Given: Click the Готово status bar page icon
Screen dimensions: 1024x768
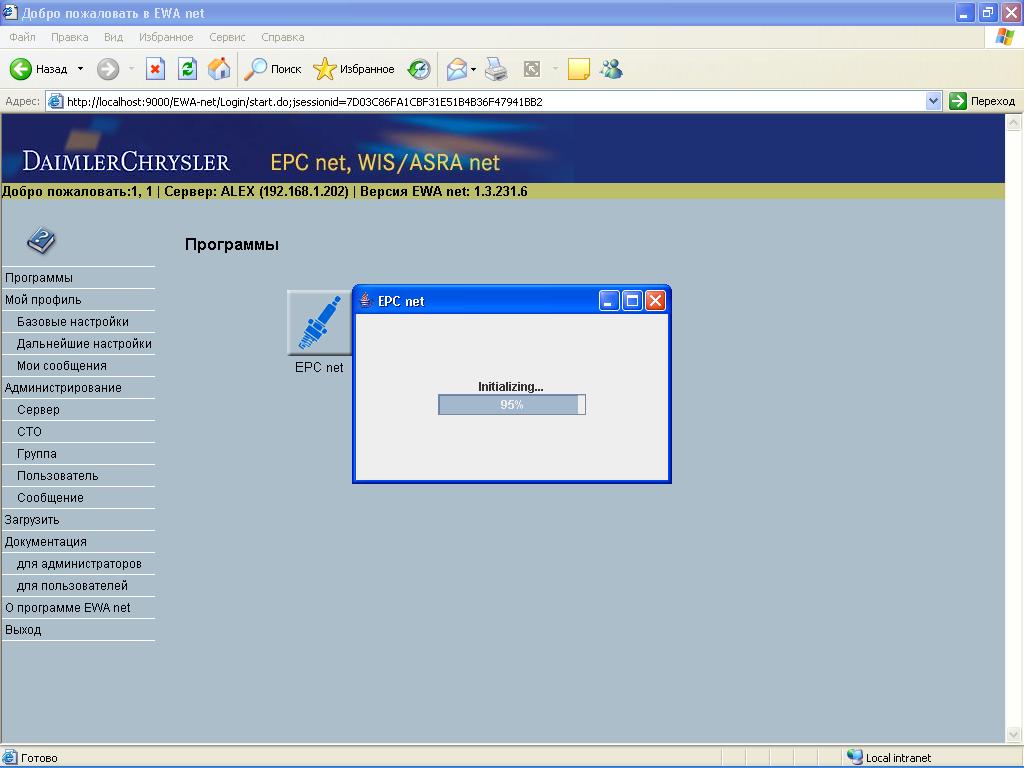Looking at the screenshot, I should click(9, 758).
